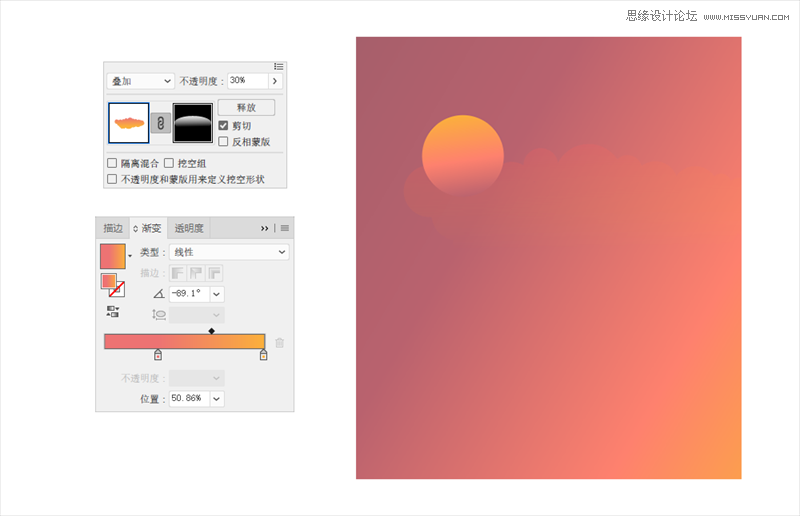Image resolution: width=800 pixels, height=516 pixels.
Task: Enable the 隔离混合 checkbox
Action: click(x=112, y=163)
